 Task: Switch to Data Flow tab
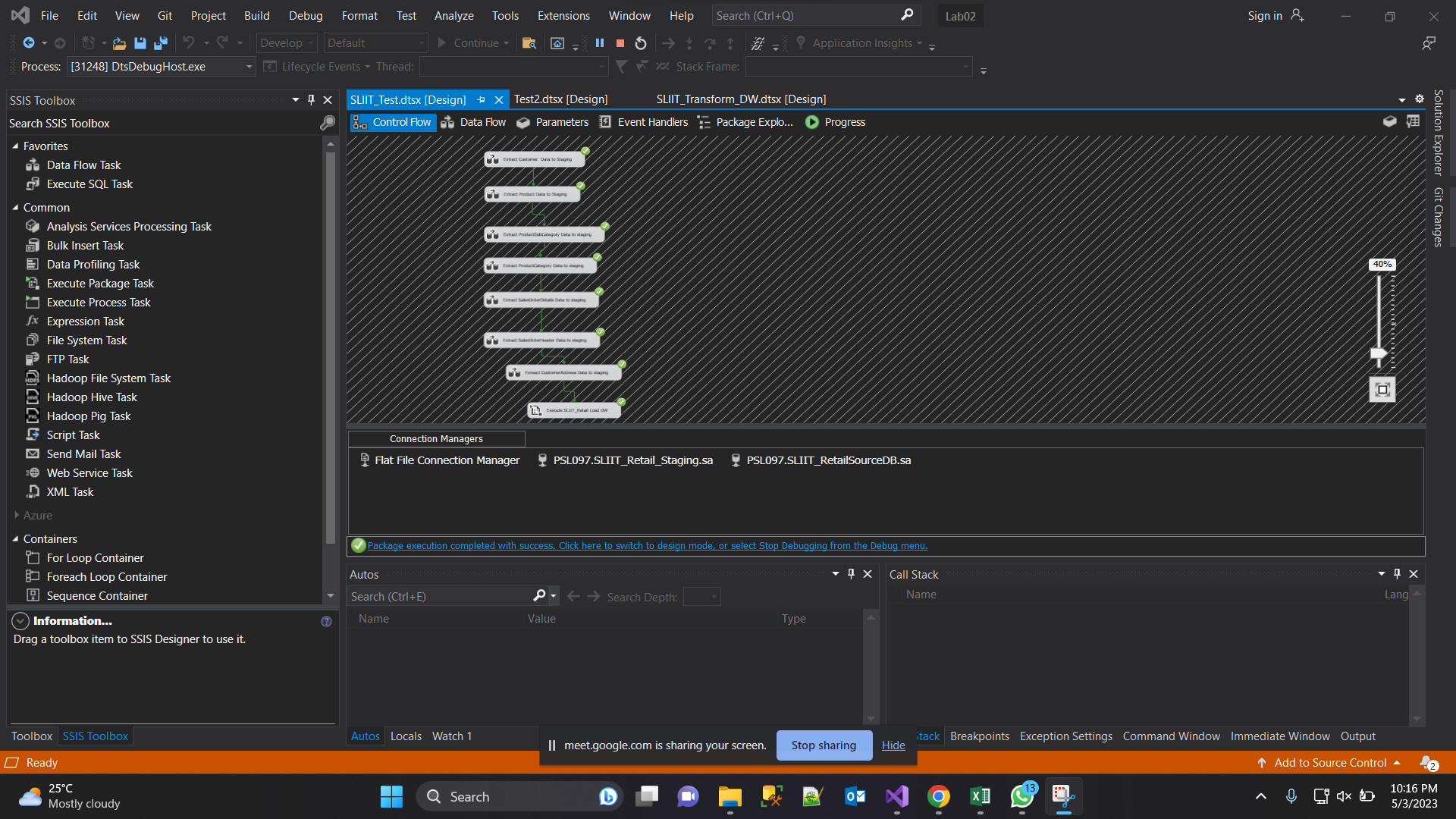pos(473,122)
